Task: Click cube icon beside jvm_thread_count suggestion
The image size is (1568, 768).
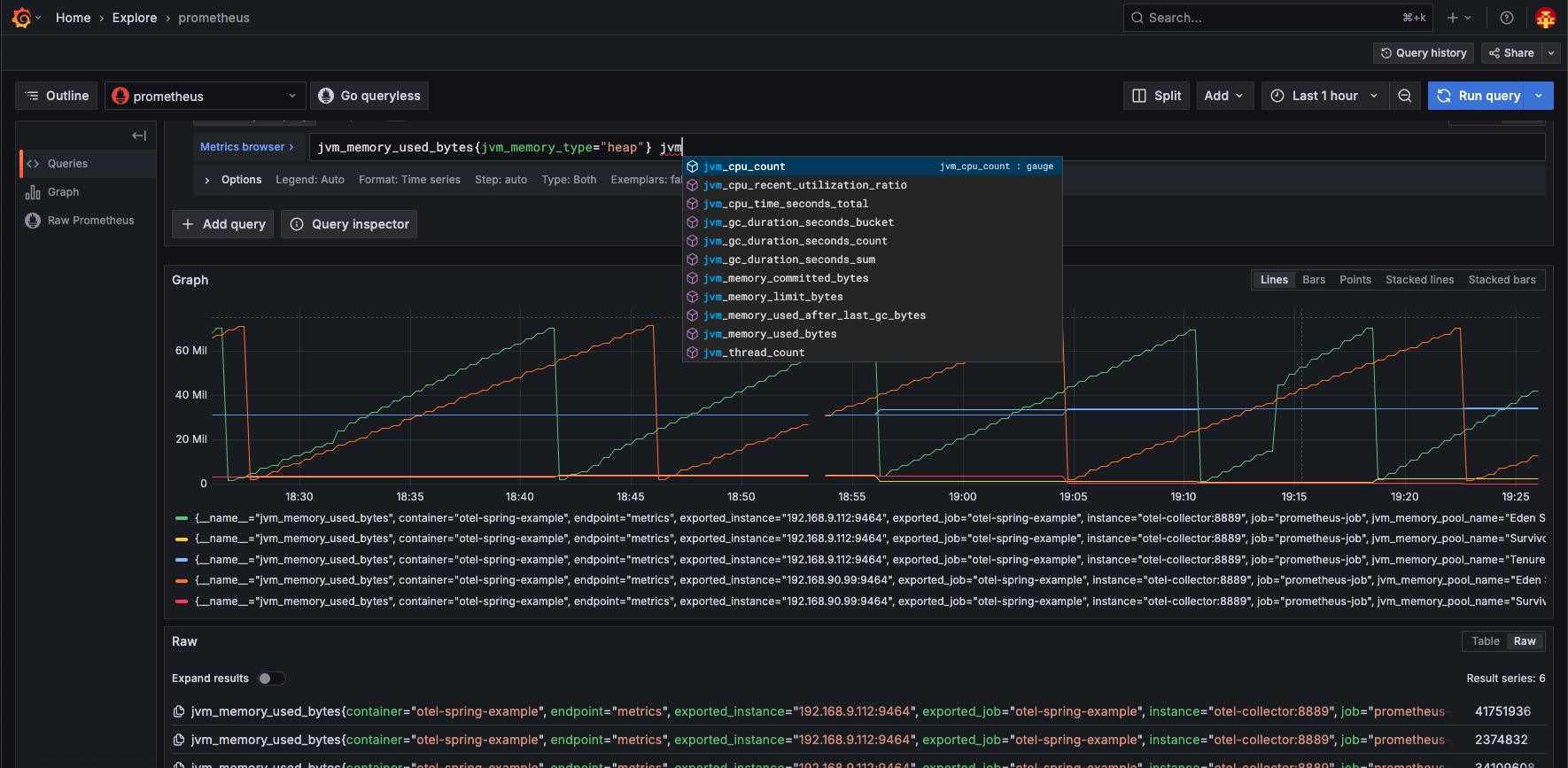Action: 693,353
